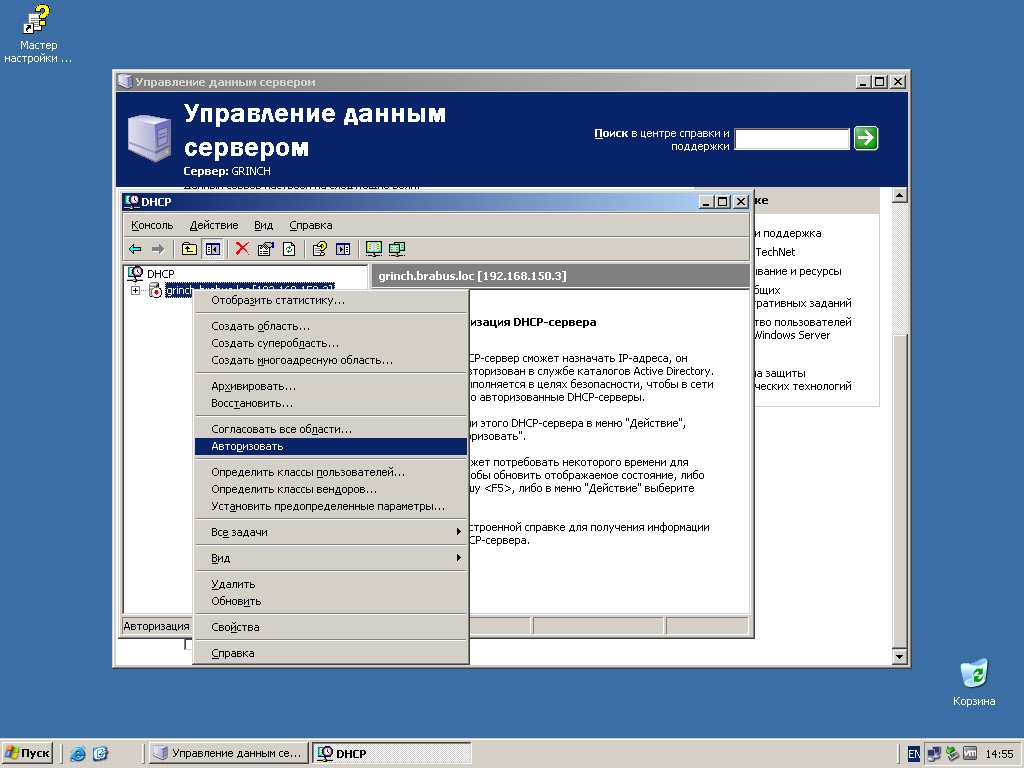Click the green search arrow button
1024x768 pixels.
[866, 138]
